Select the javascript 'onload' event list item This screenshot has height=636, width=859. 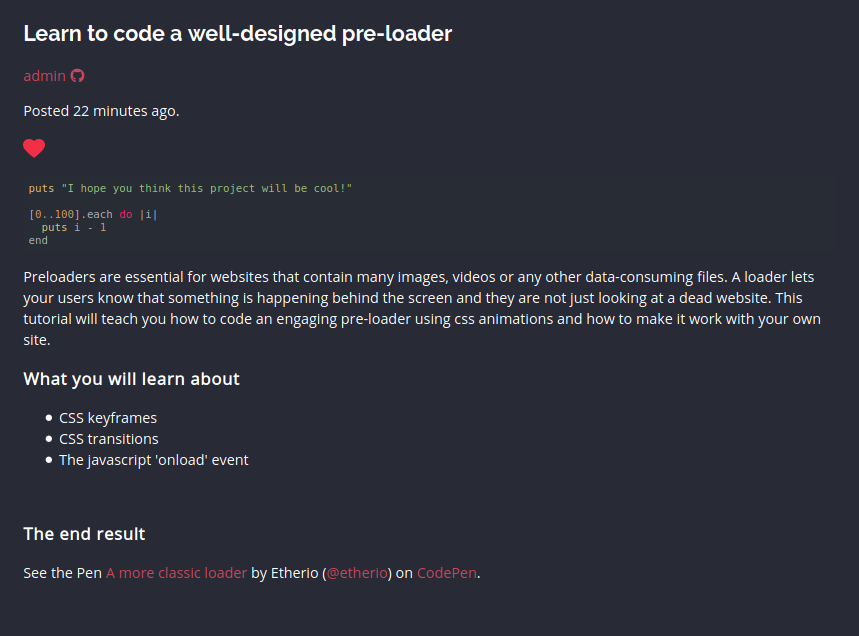[x=154, y=460]
